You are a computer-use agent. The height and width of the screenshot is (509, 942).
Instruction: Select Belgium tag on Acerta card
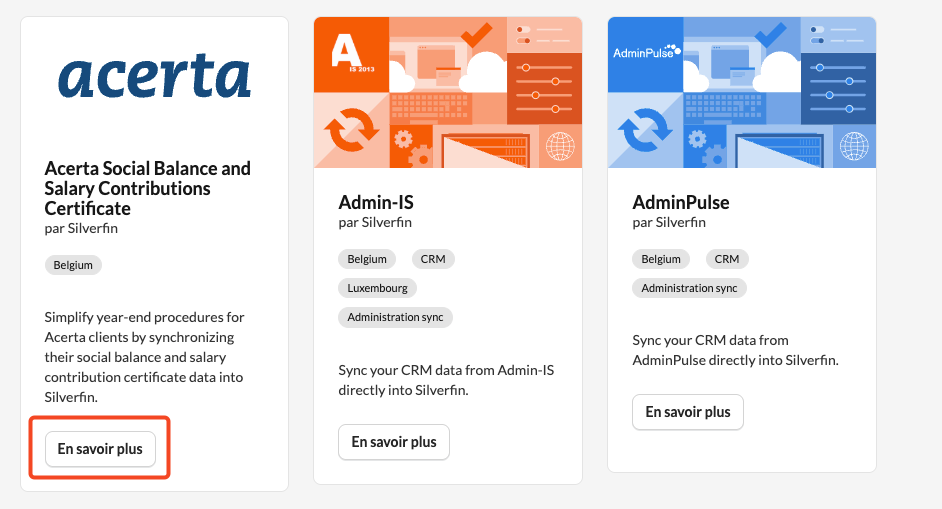click(73, 265)
